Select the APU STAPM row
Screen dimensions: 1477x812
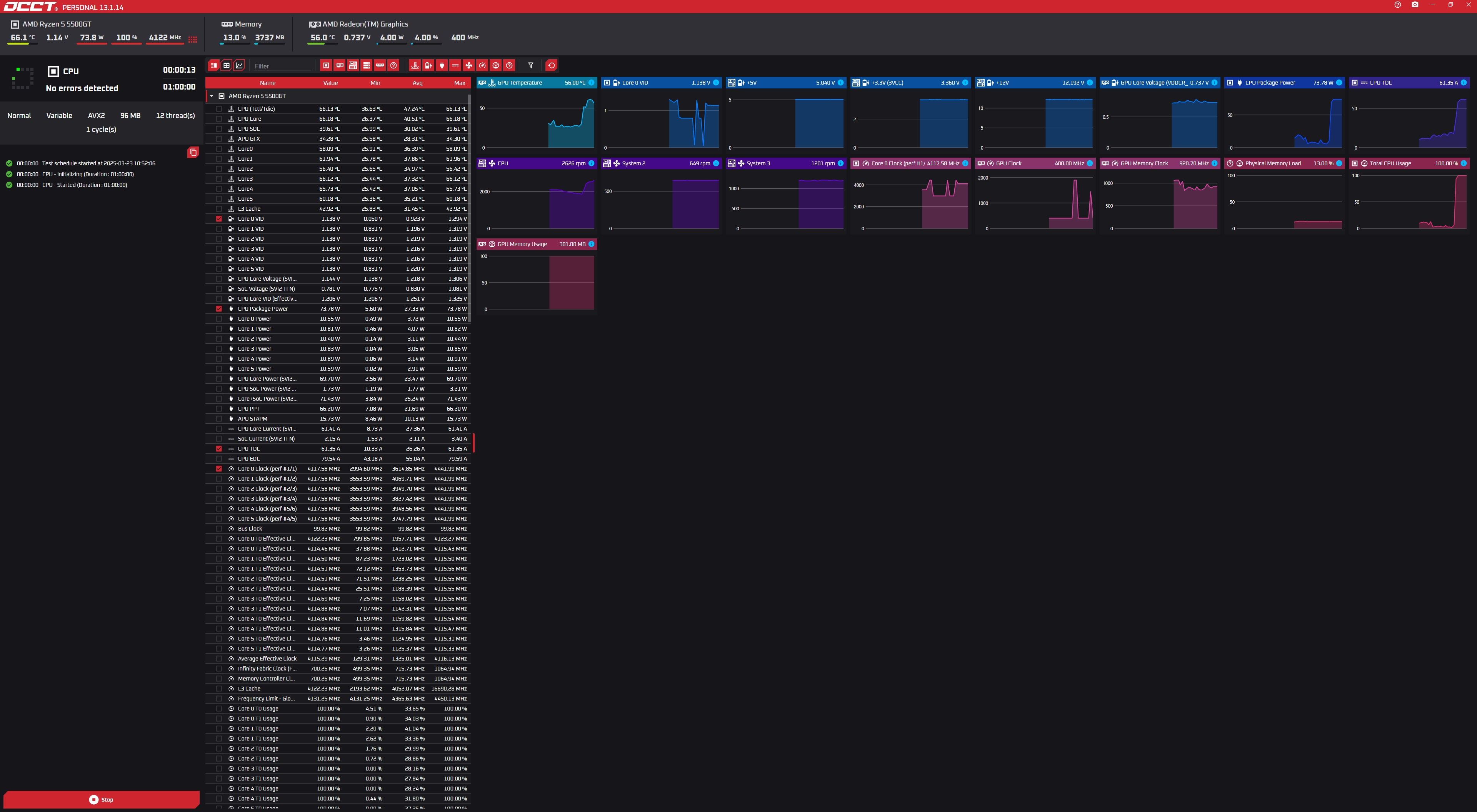click(337, 419)
